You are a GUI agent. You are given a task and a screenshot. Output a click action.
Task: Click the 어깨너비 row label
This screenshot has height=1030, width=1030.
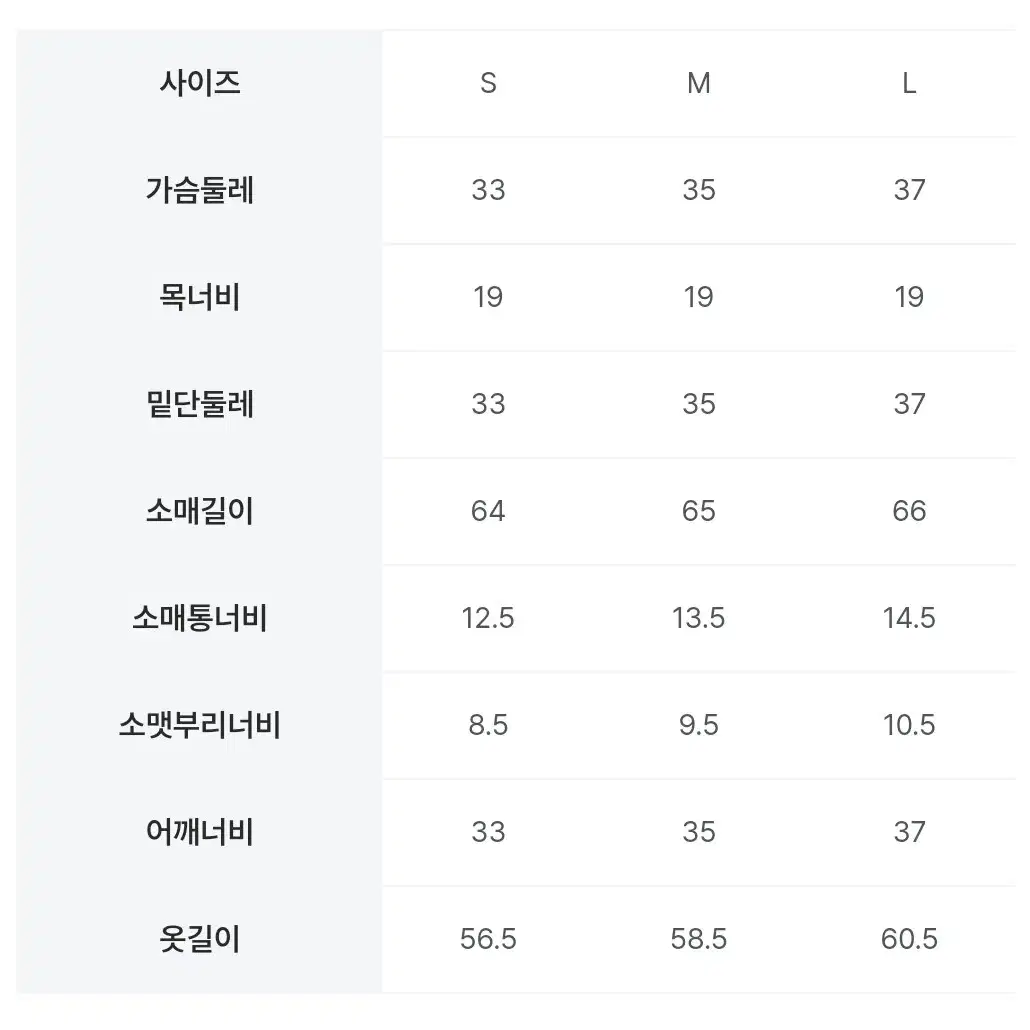pyautogui.click(x=200, y=832)
